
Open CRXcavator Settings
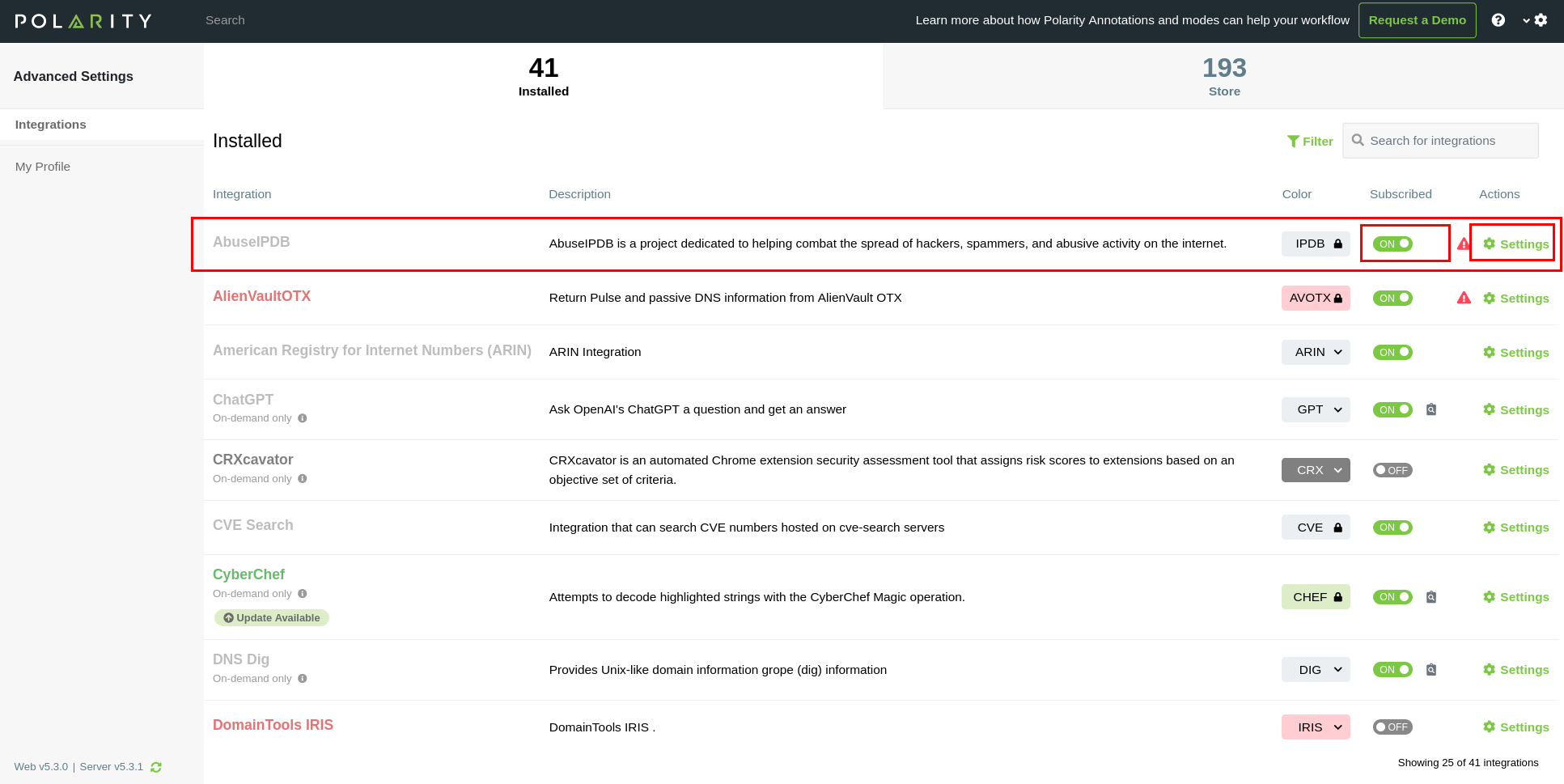(x=1515, y=470)
